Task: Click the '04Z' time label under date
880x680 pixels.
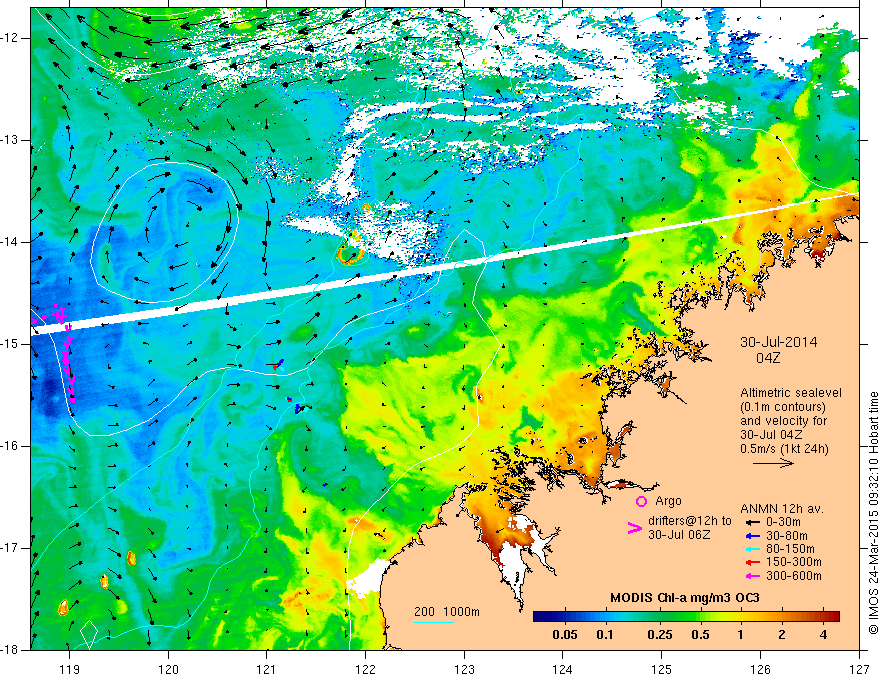Action: coord(768,358)
